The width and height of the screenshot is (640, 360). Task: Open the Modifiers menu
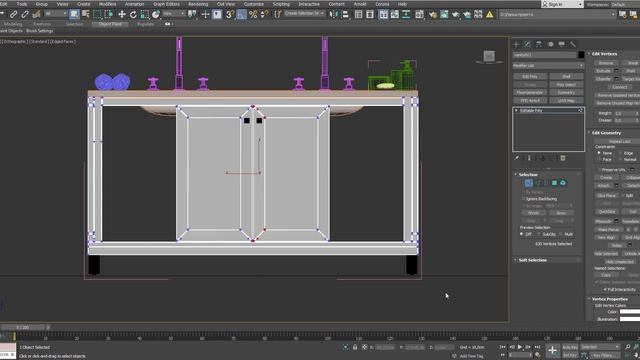[x=108, y=4]
